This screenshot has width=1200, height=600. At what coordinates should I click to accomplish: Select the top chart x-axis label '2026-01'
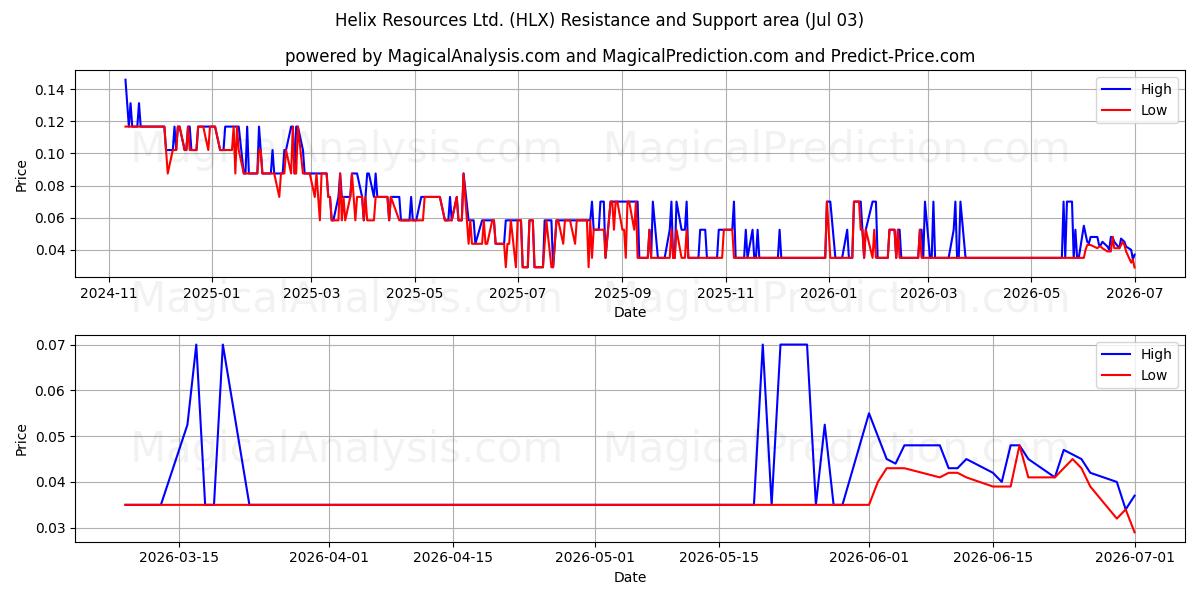(829, 293)
